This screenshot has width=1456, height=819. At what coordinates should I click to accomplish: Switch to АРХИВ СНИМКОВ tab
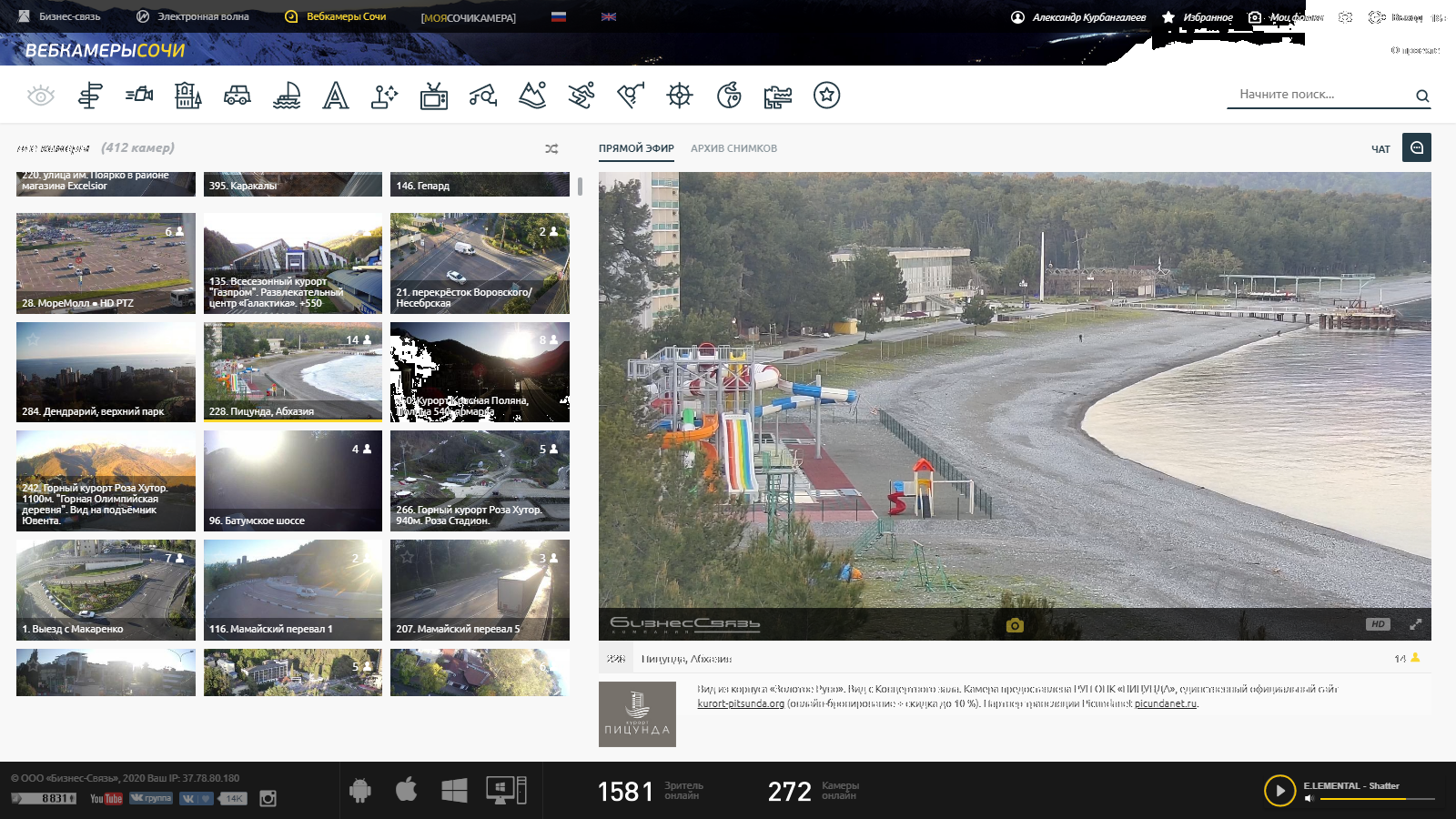pos(733,148)
